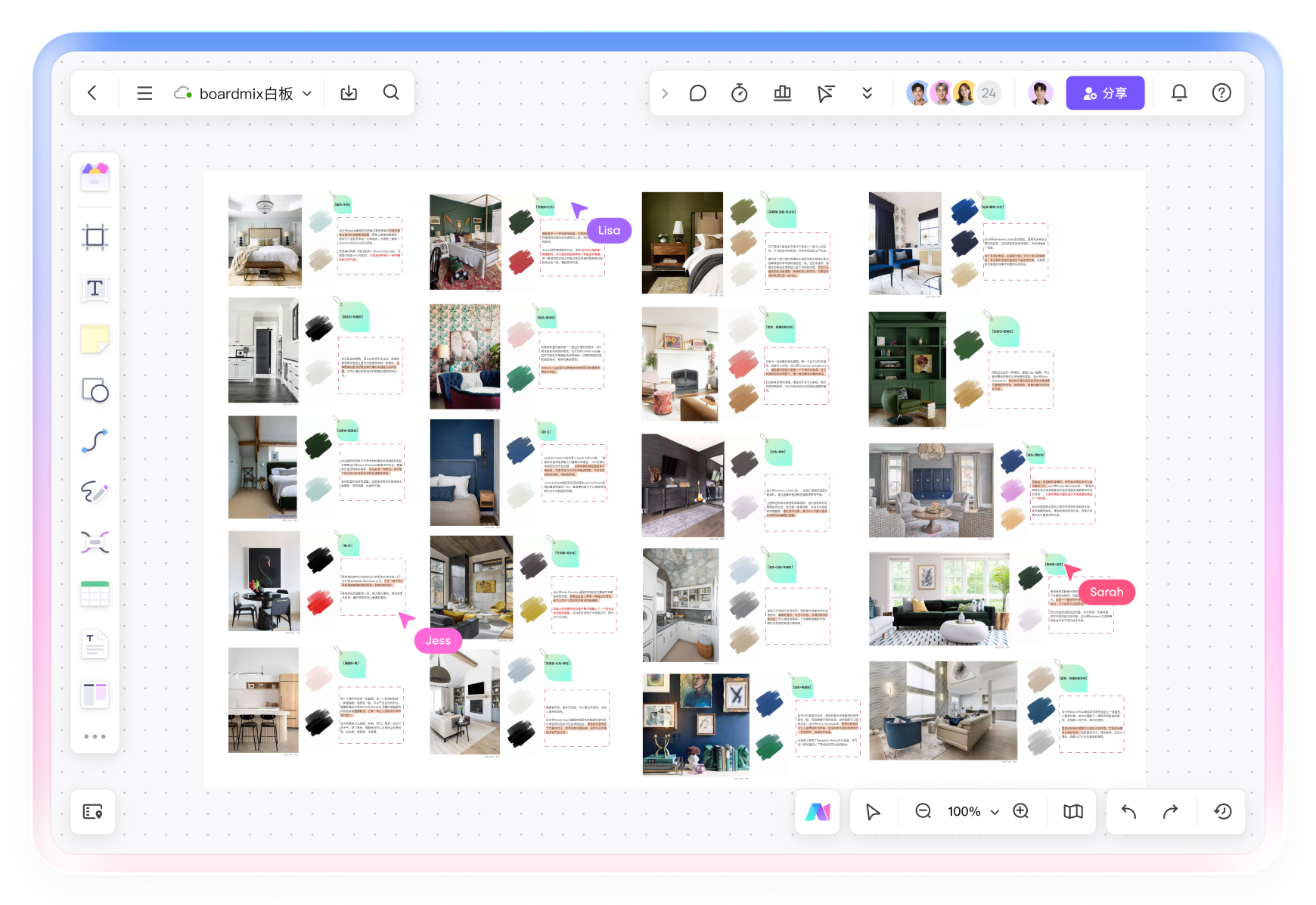Activate the Pen drawing tool
The width and height of the screenshot is (1316, 905).
[x=95, y=492]
